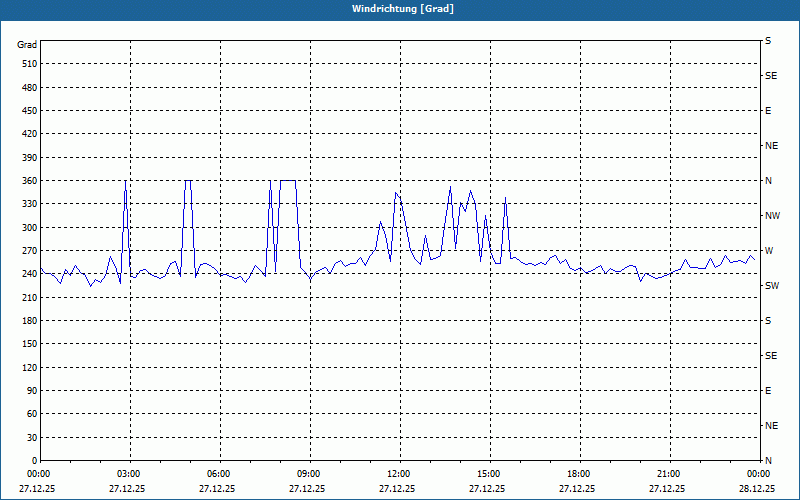Screen dimensions: 800x500
Task: Click the 15:00 time label on the x-axis
Action: pyautogui.click(x=488, y=474)
